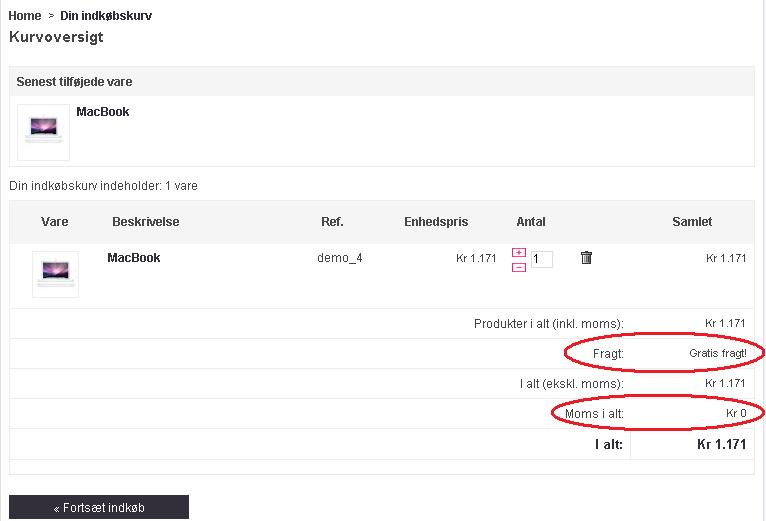Open MacBook link in cart table
766x521 pixels.
pyautogui.click(x=133, y=258)
